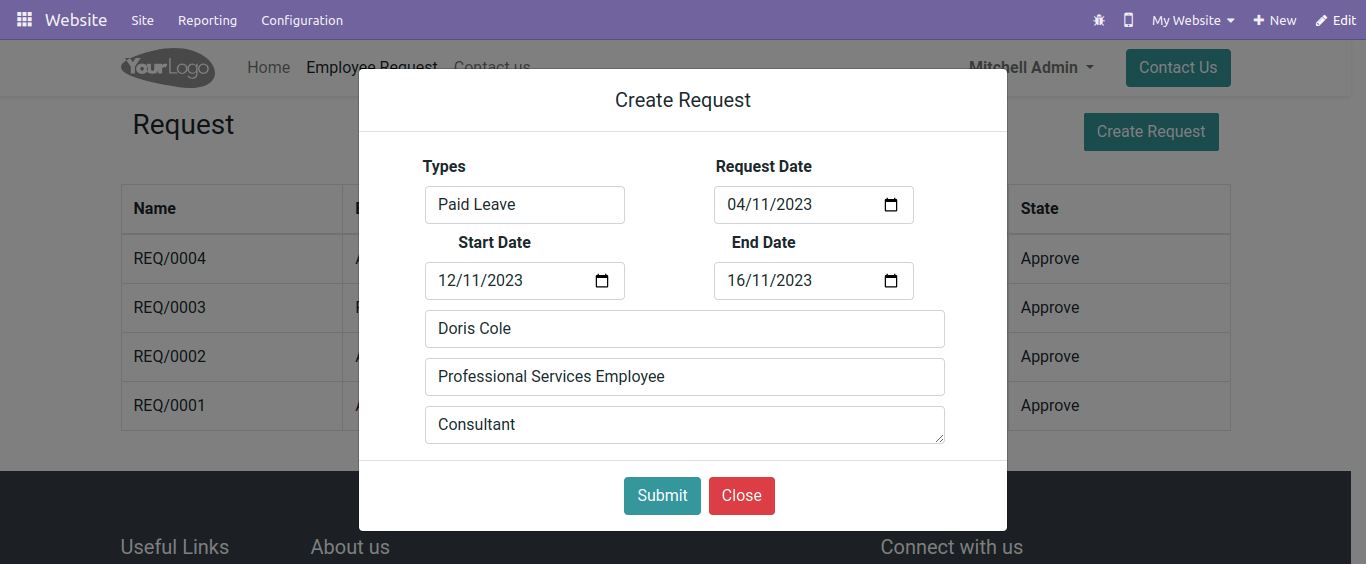Image resolution: width=1366 pixels, height=564 pixels.
Task: Click the plus New icon
Action: [1259, 20]
